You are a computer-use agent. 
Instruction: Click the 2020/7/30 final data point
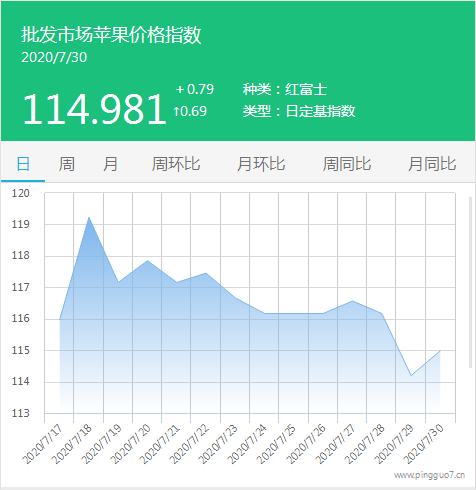click(440, 351)
